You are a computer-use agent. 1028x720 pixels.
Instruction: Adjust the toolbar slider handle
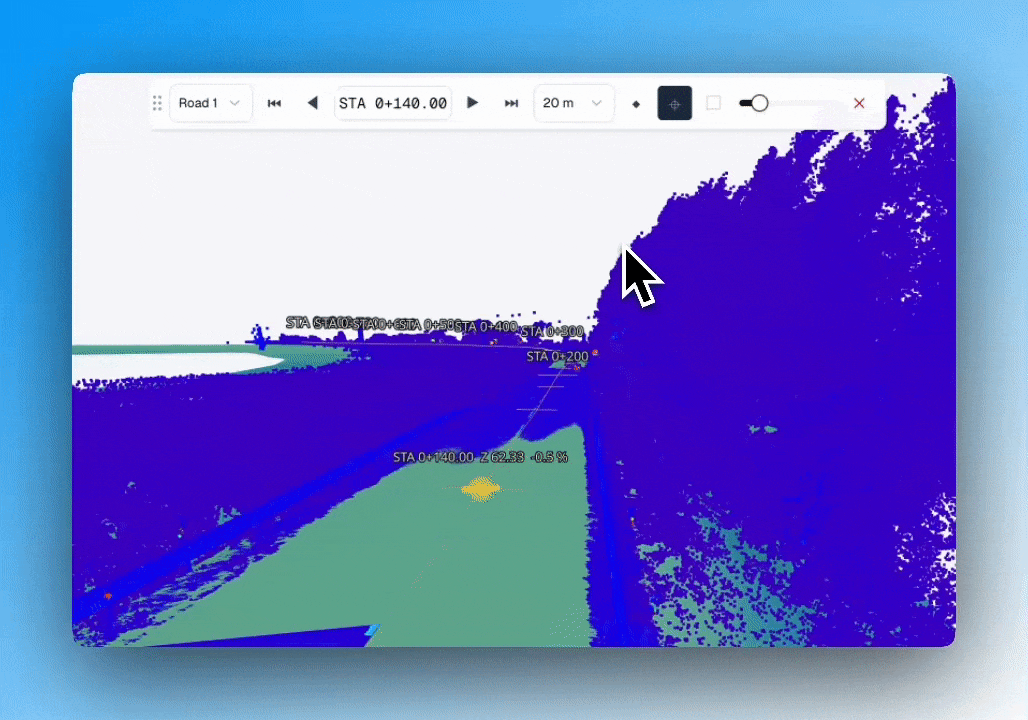point(759,103)
